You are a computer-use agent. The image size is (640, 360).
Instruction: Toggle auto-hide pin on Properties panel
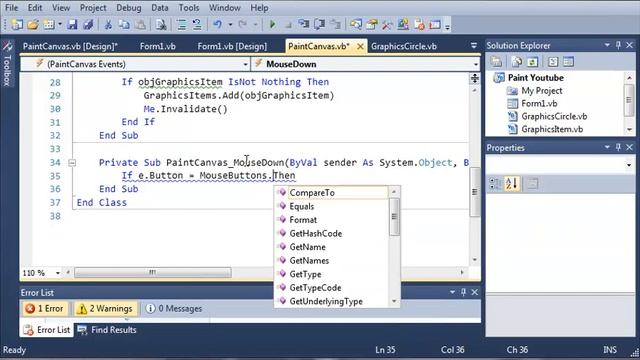pyautogui.click(x=618, y=147)
